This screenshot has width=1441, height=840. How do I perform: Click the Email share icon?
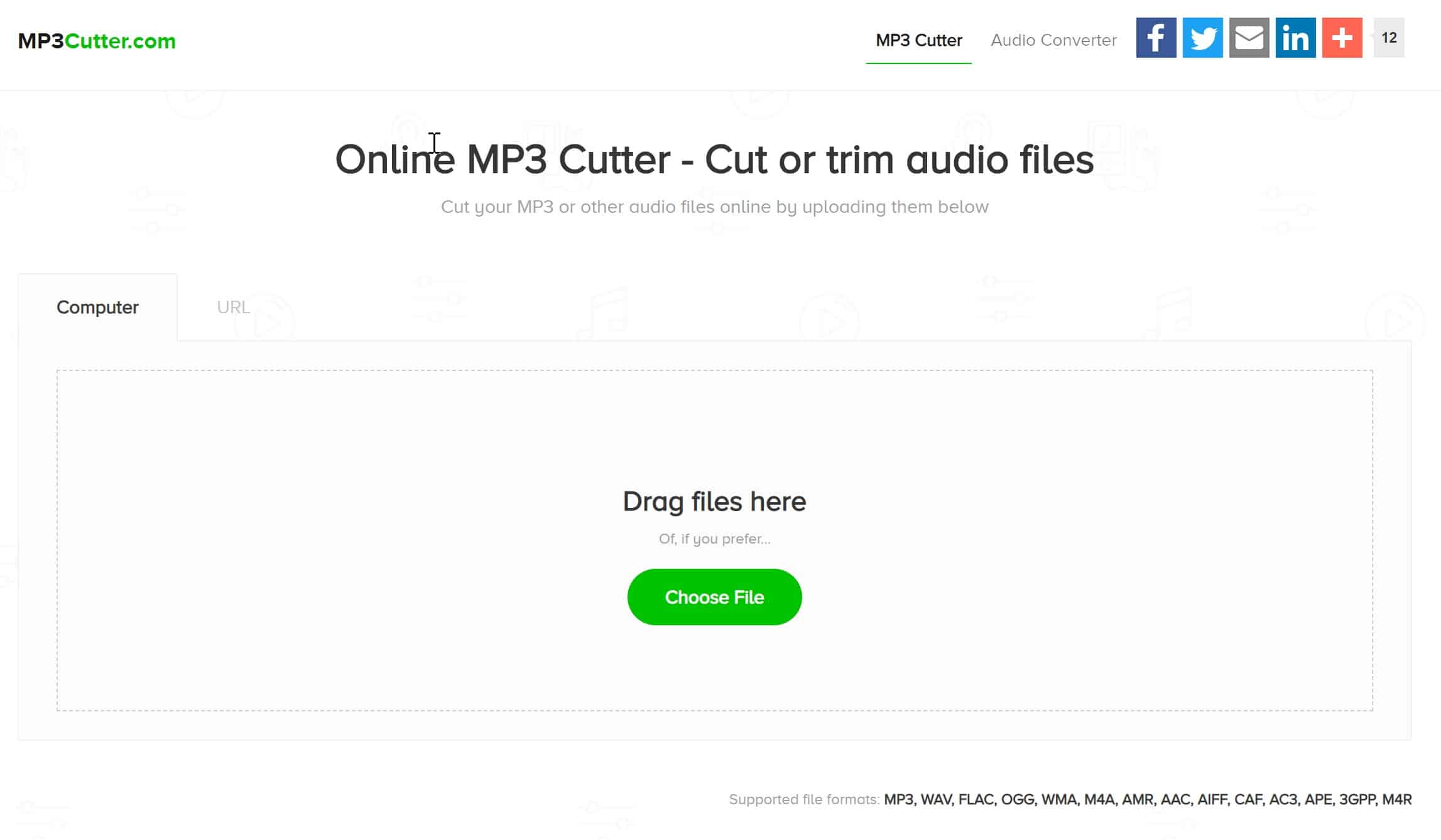tap(1250, 38)
